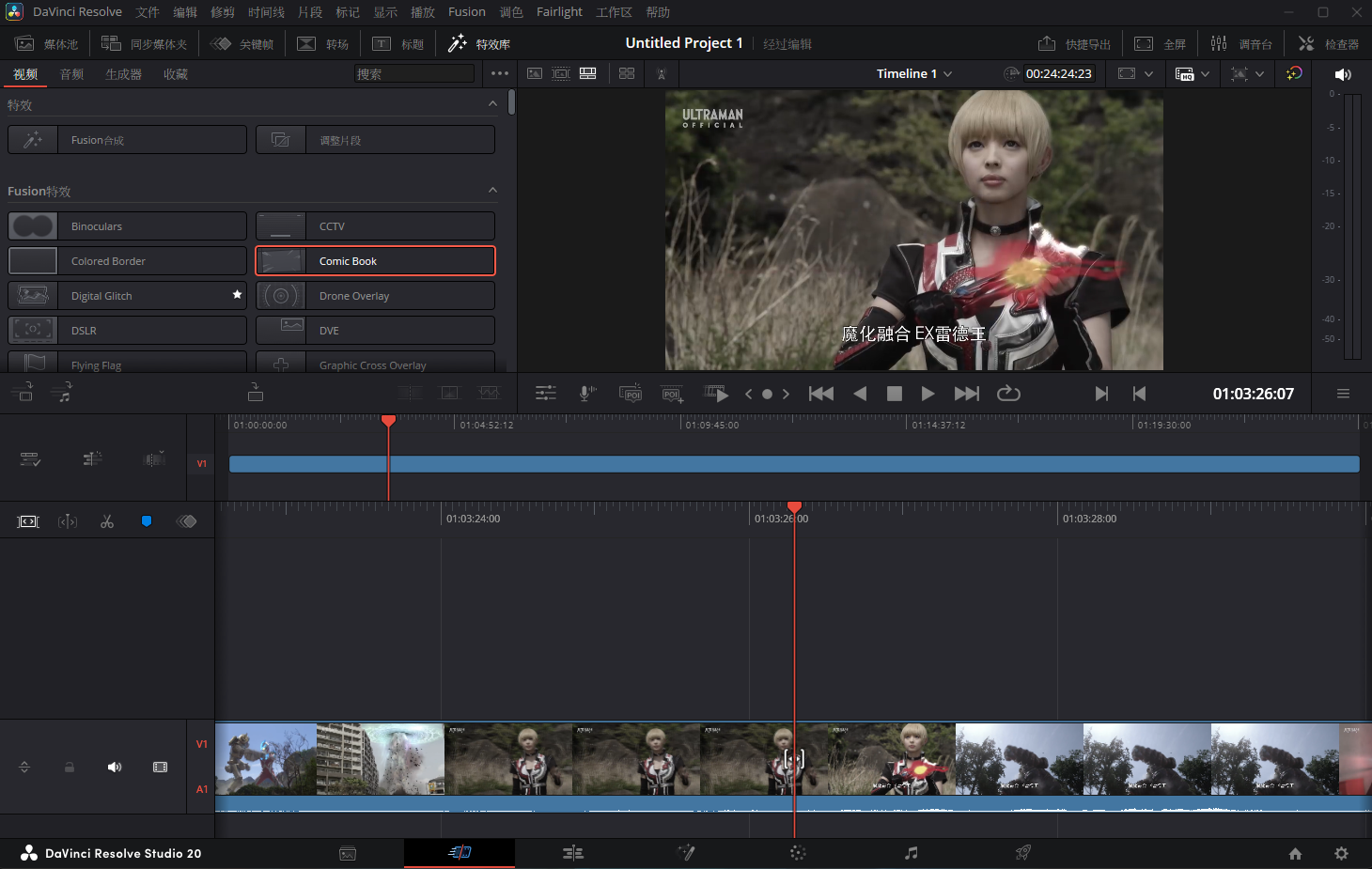The height and width of the screenshot is (869, 1372).
Task: Click the Play button
Action: (928, 394)
